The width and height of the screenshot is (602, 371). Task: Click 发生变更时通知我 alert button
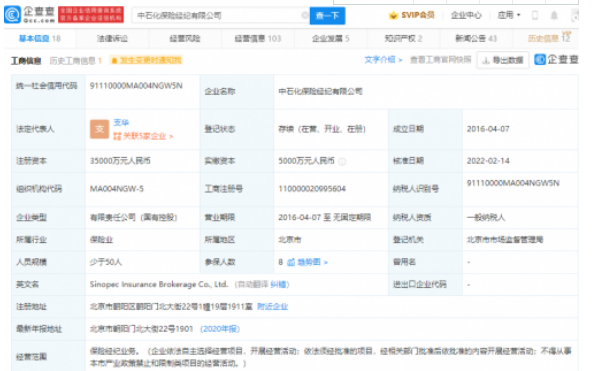coord(146,60)
